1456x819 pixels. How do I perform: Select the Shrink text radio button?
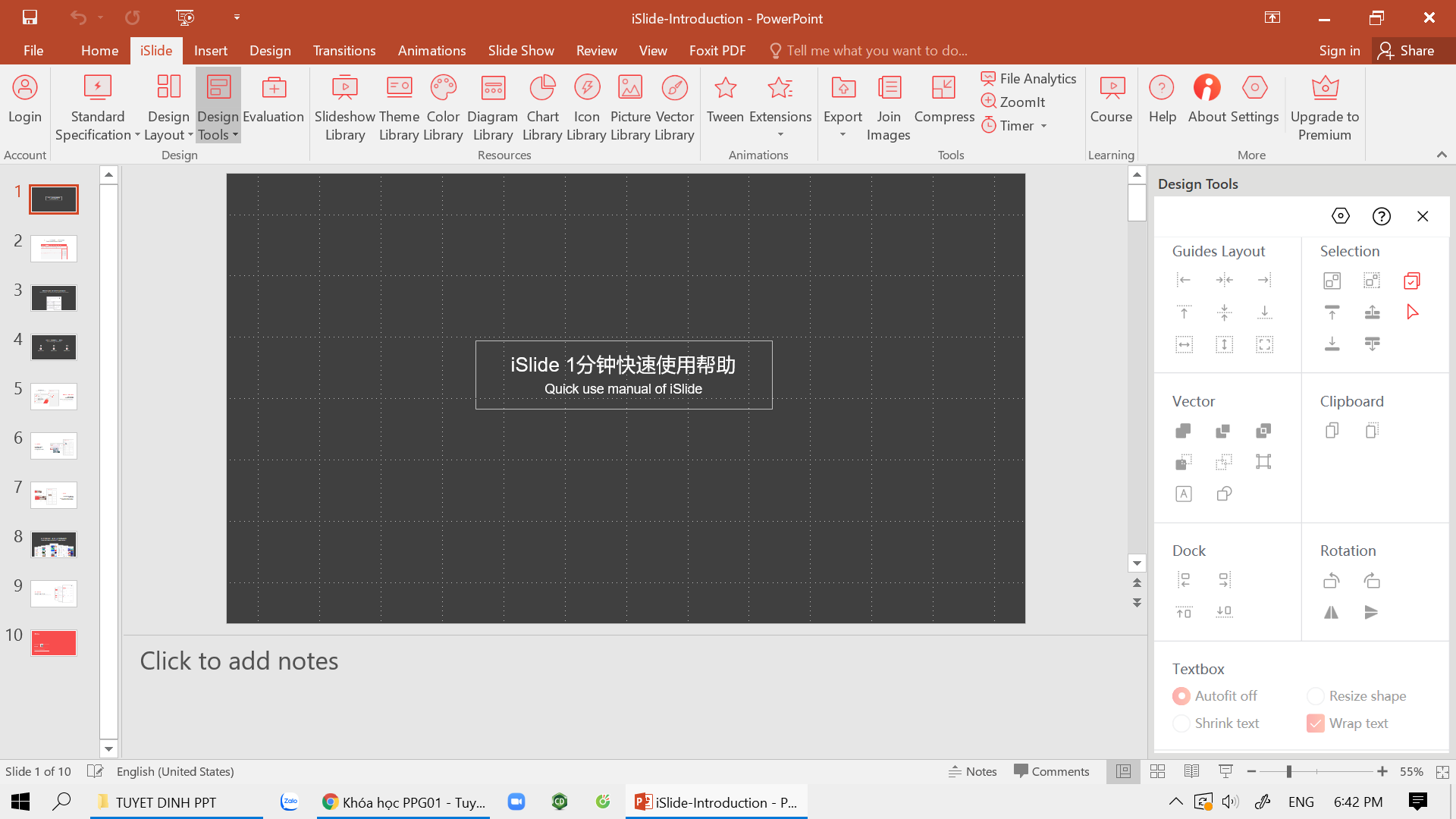1181,723
